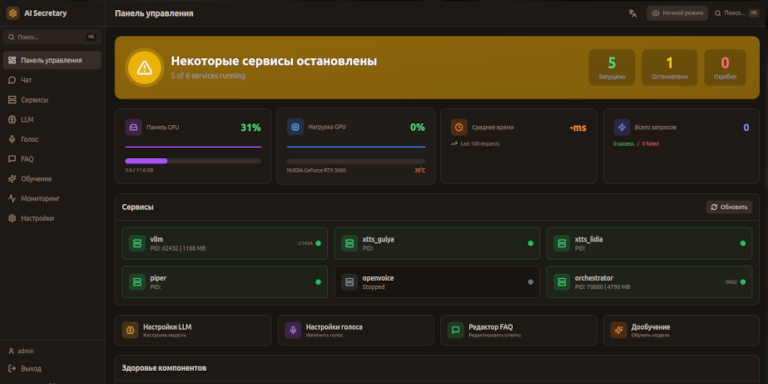This screenshot has width=768, height=384.
Task: Open Настройки голоса quick link
Action: pyautogui.click(x=356, y=331)
